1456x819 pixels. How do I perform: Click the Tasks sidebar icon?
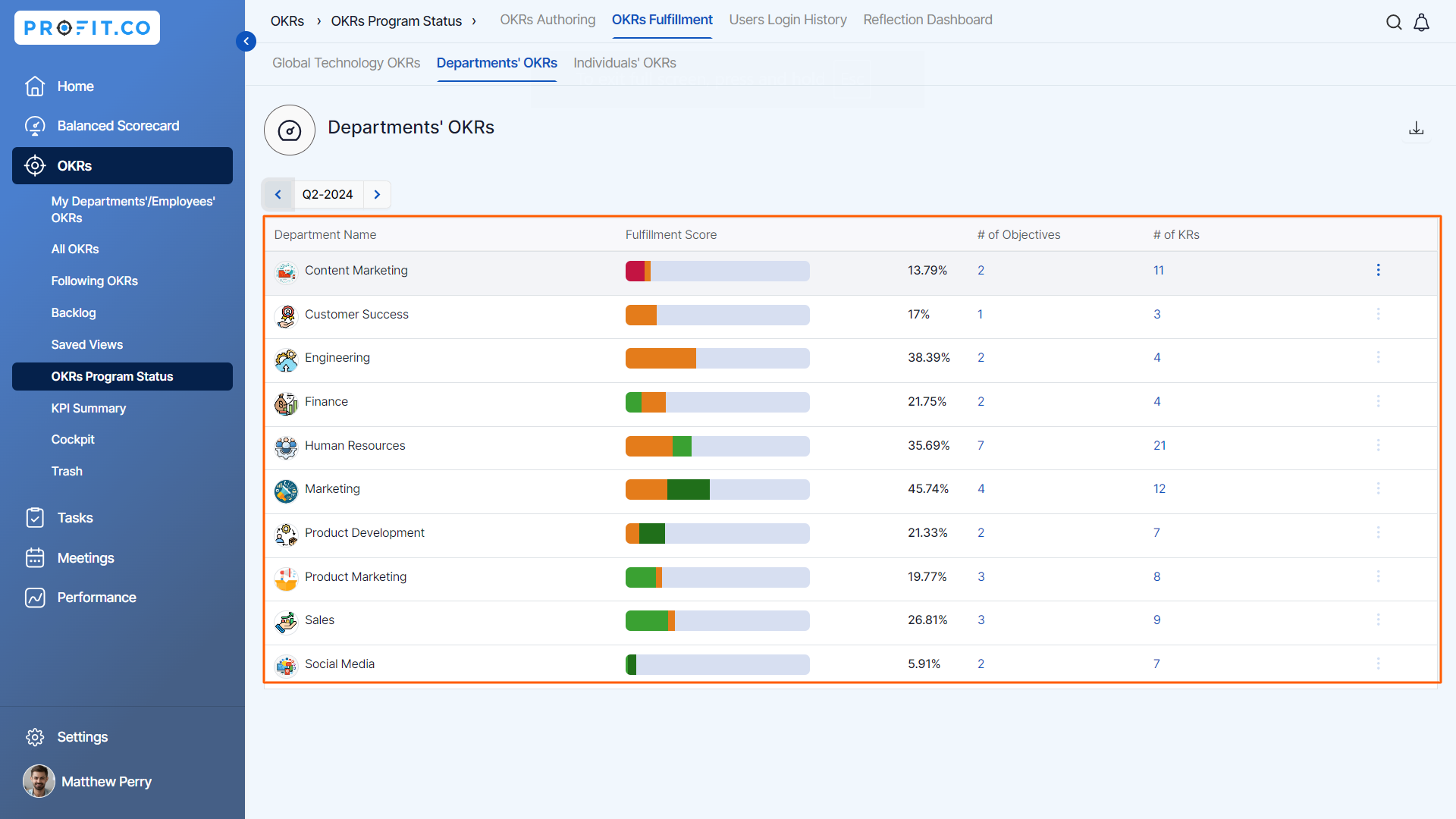point(35,518)
